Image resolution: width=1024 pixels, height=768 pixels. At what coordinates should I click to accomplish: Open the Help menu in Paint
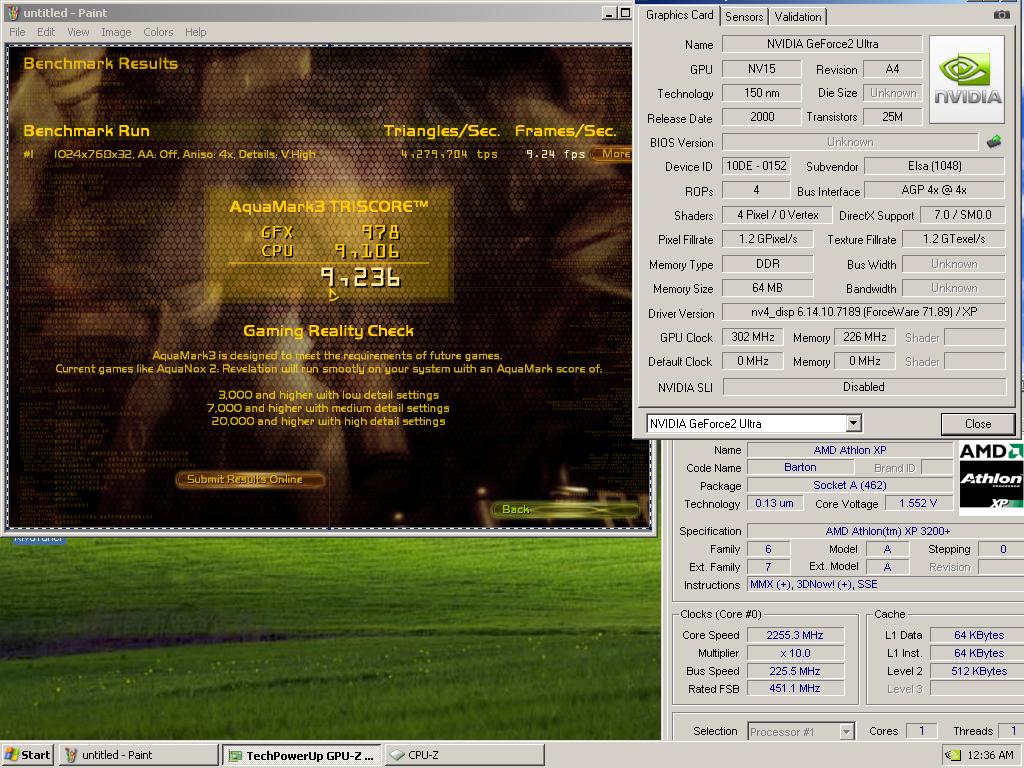195,32
